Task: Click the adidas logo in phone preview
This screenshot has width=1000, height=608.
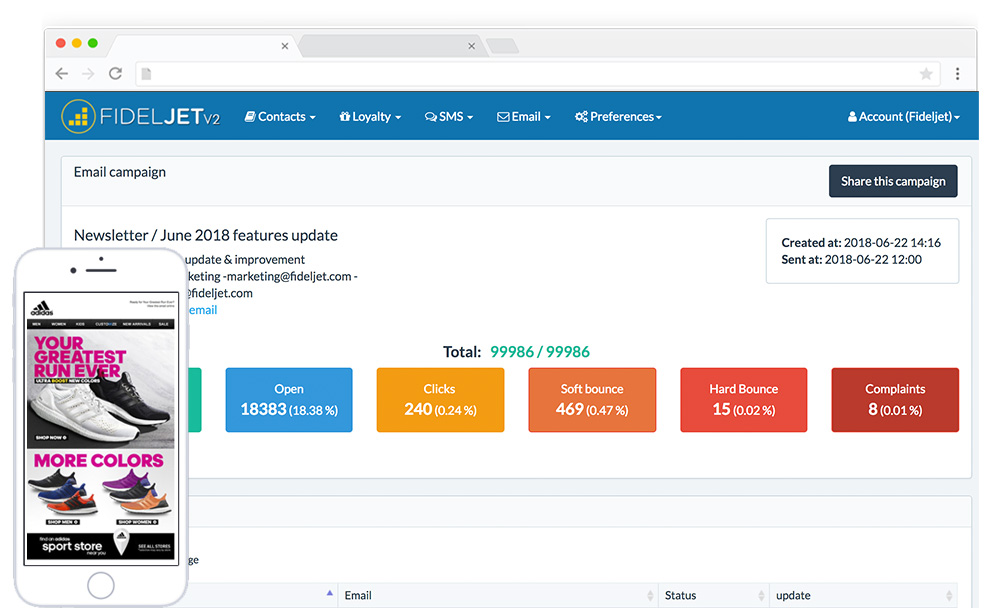Action: point(42,308)
